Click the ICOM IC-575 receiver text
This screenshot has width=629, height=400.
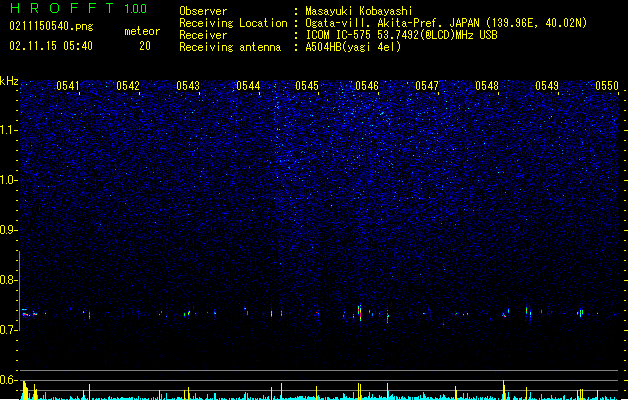tap(401, 35)
